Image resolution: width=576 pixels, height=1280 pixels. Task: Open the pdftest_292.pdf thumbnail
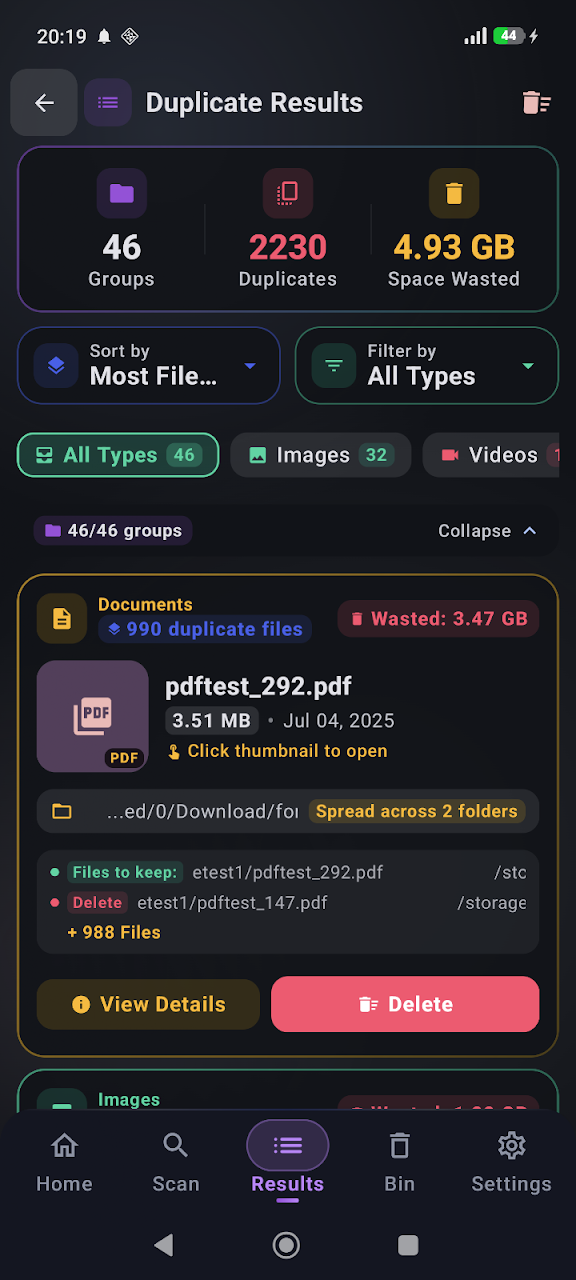(x=93, y=716)
